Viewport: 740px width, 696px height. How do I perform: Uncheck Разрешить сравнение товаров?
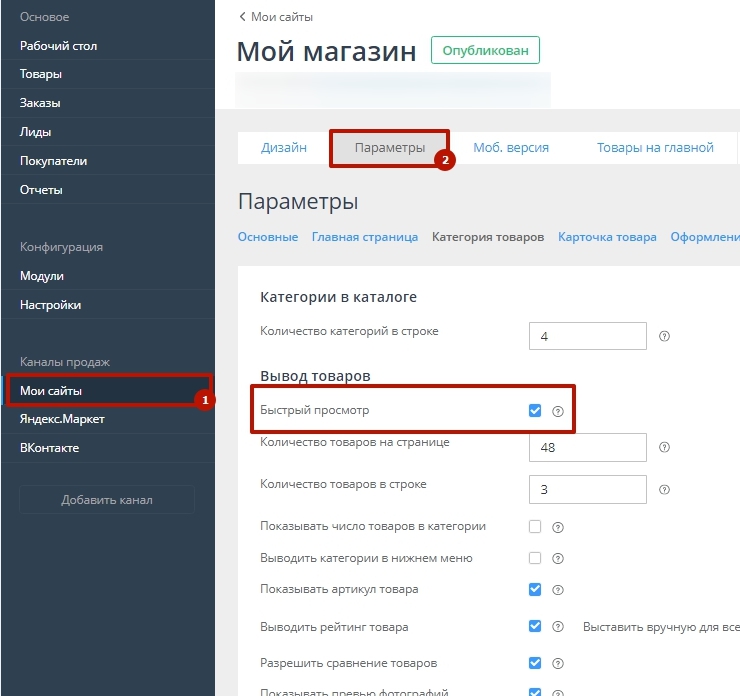pos(535,663)
